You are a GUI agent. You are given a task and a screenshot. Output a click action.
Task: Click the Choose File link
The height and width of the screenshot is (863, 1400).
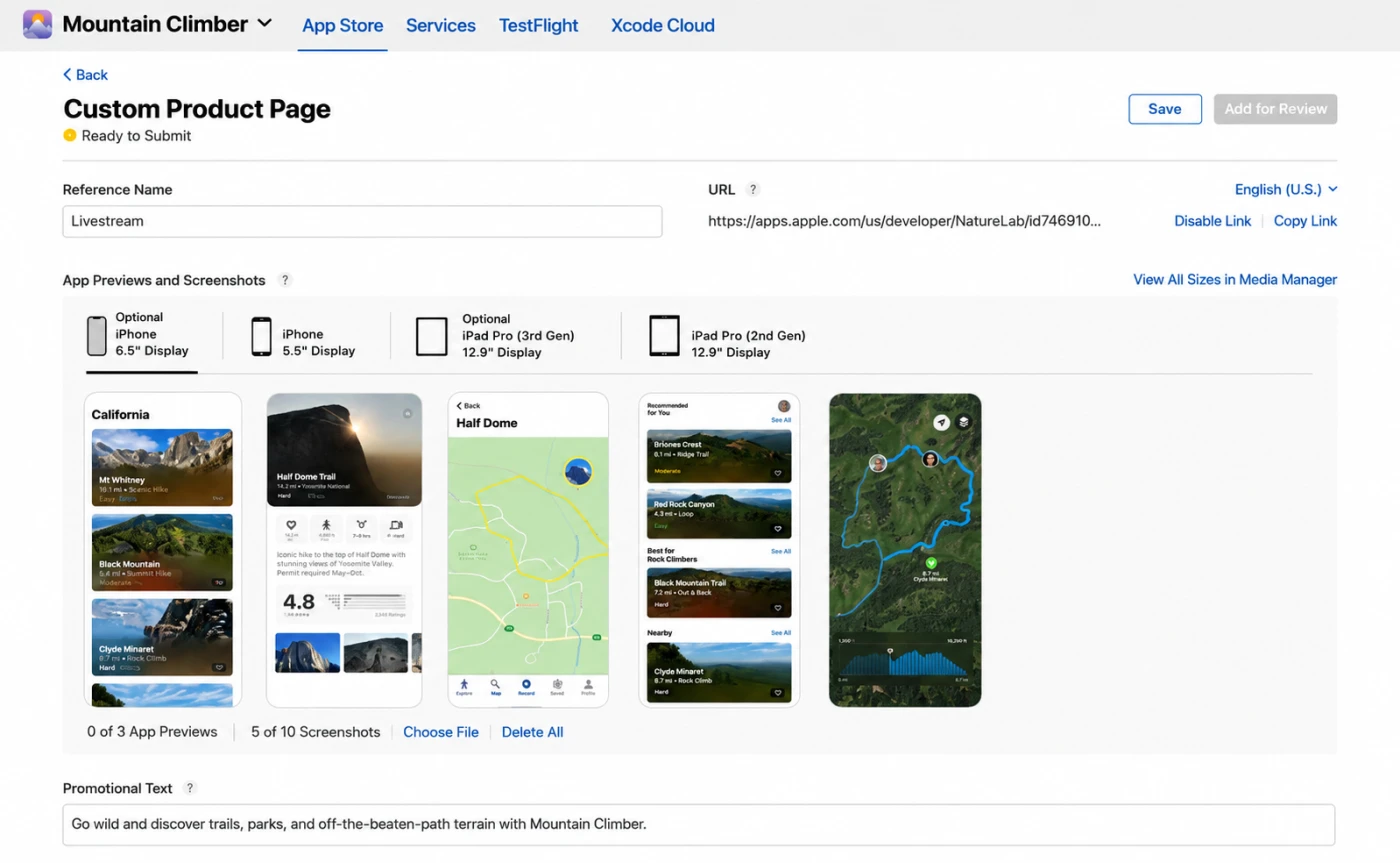441,732
